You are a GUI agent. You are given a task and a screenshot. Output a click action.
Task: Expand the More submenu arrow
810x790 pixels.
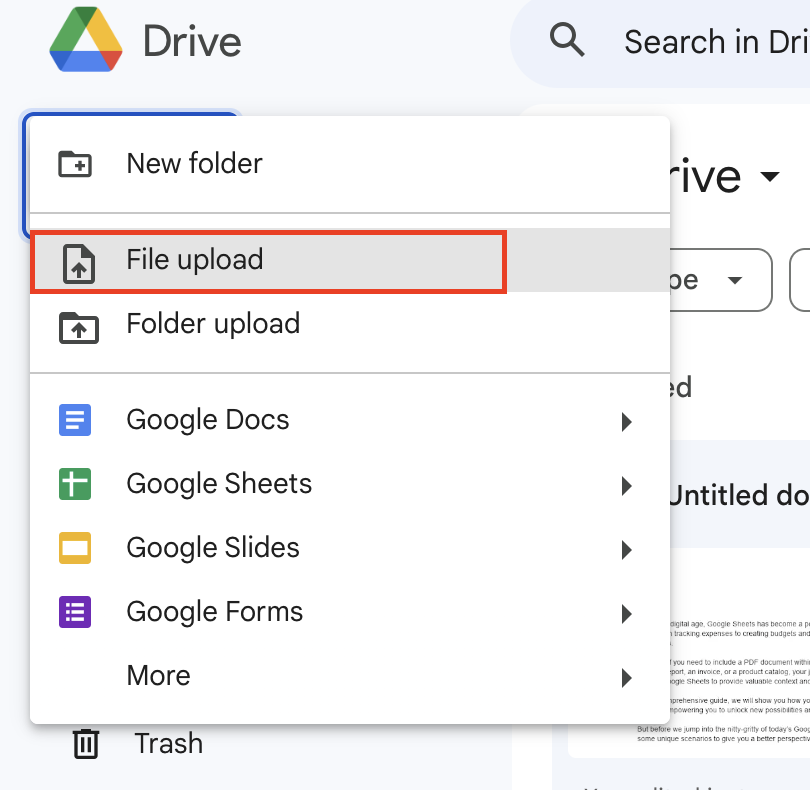pos(627,678)
